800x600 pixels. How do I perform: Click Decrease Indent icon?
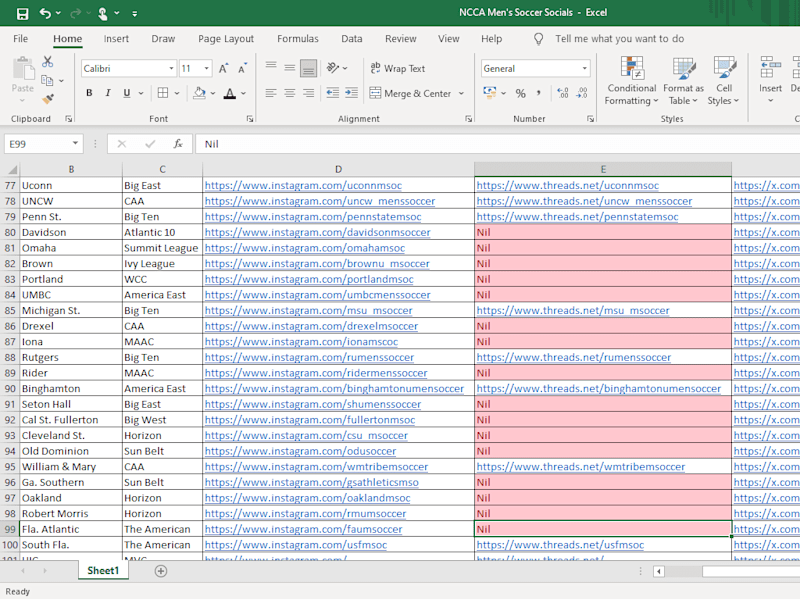[333, 93]
